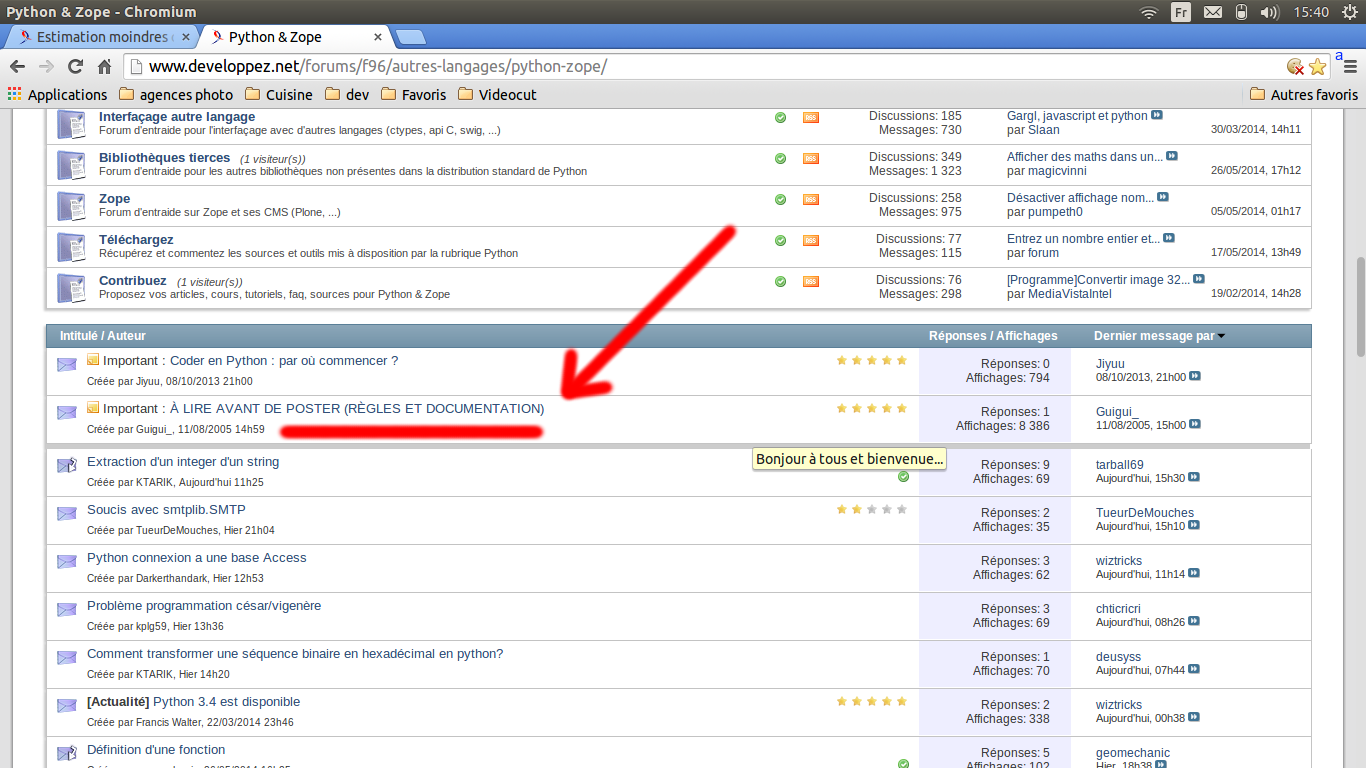Close the Python & Zope tab
Viewport: 1366px width, 768px height.
pyautogui.click(x=378, y=37)
